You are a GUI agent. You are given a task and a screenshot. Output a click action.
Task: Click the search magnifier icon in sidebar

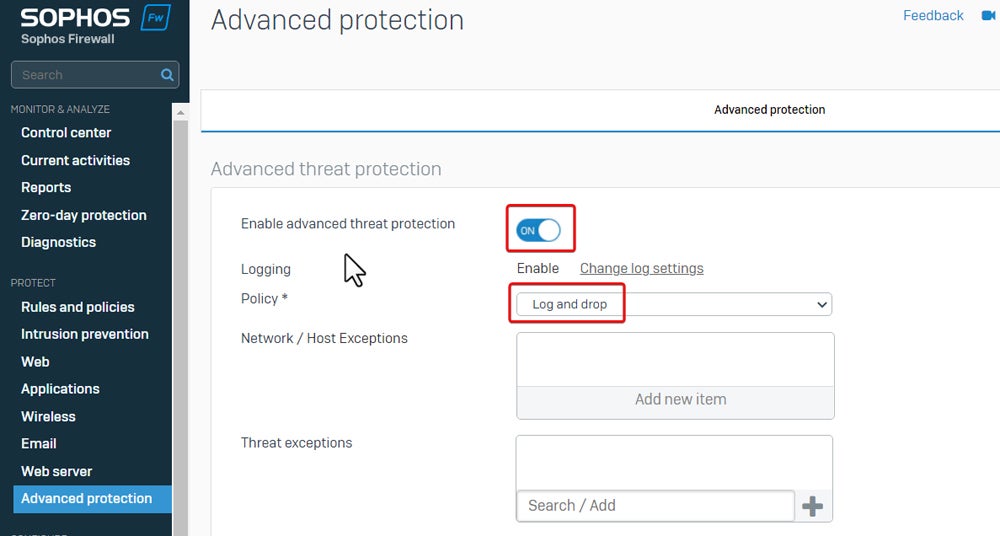tap(167, 75)
